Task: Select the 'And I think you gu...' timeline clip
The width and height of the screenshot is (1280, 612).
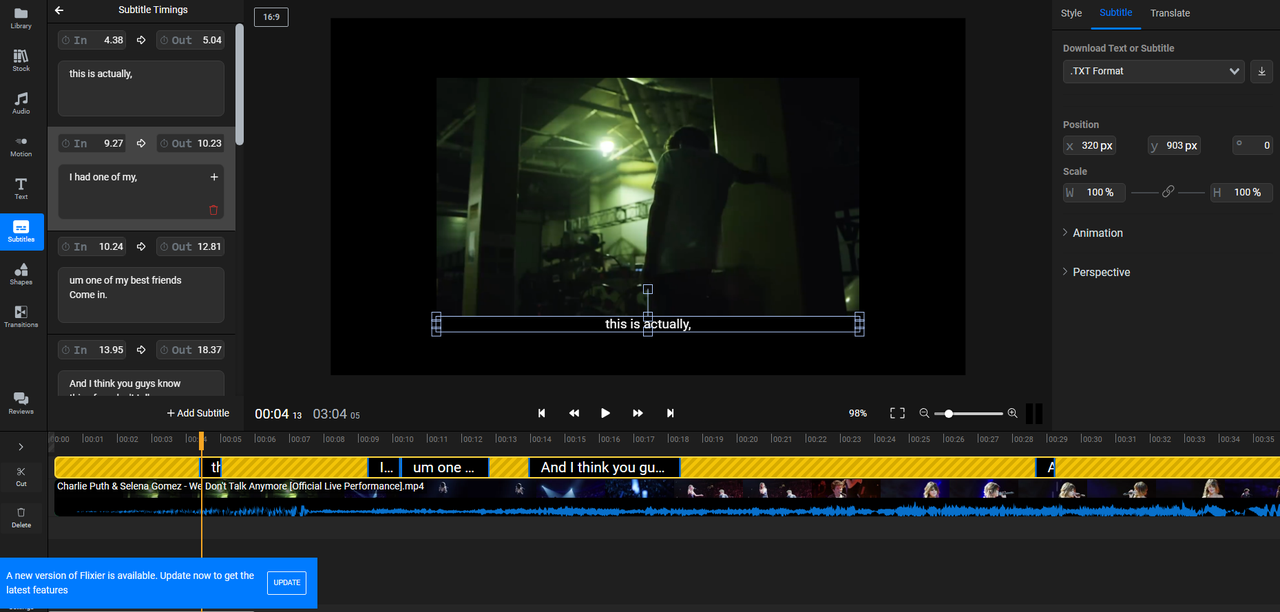Action: tap(604, 467)
